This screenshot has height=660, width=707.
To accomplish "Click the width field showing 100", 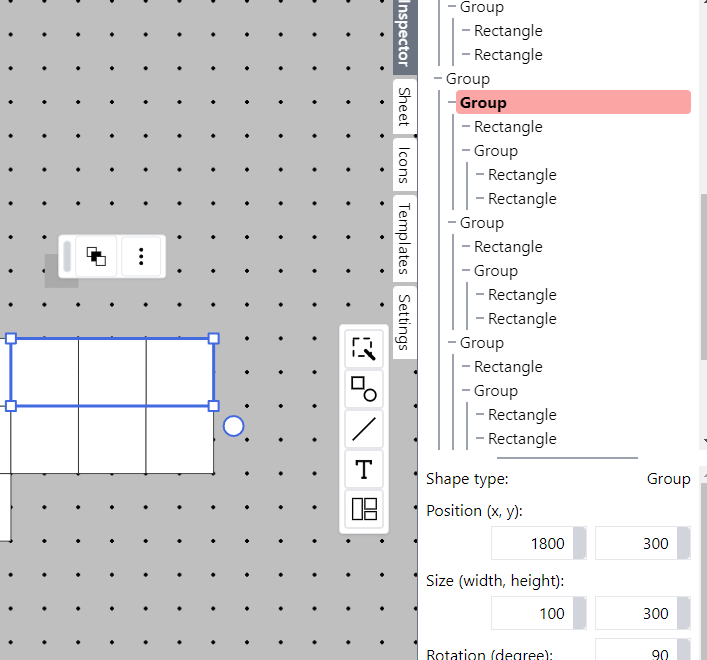I will (x=532, y=613).
